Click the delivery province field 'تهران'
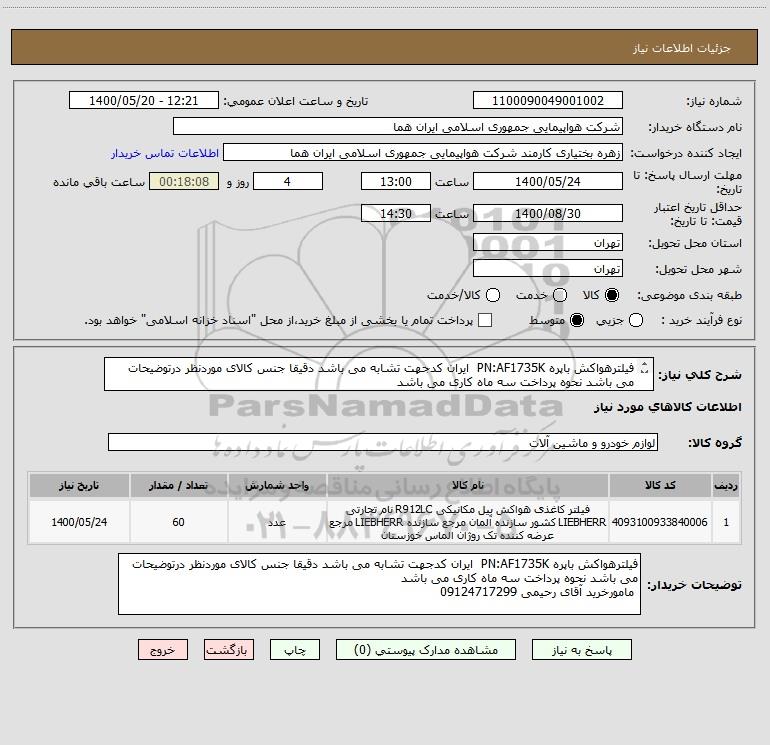Viewport: 770px width, 745px height. coord(548,243)
